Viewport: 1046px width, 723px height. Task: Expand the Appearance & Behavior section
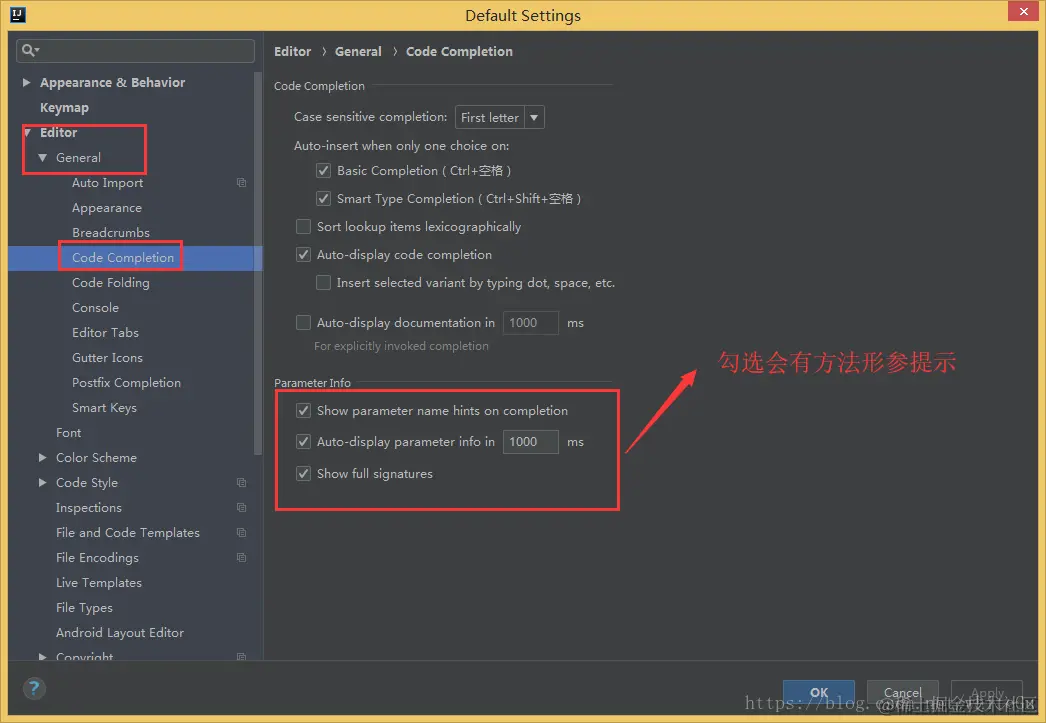click(26, 83)
